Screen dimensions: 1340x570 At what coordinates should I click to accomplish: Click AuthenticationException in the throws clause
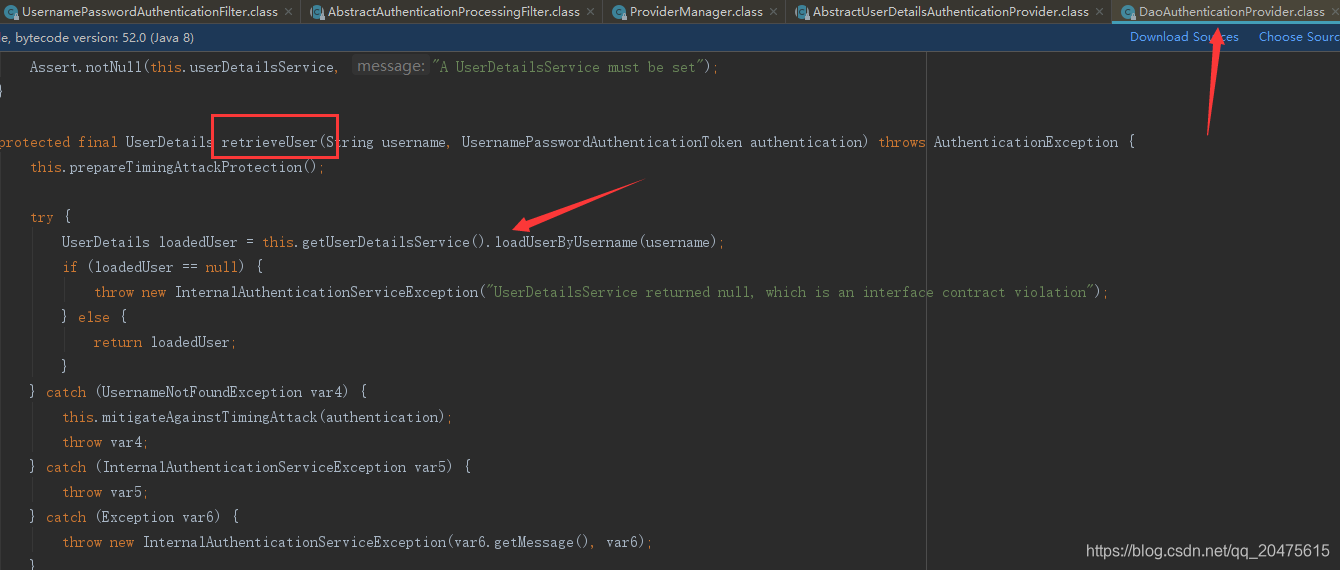point(1026,142)
